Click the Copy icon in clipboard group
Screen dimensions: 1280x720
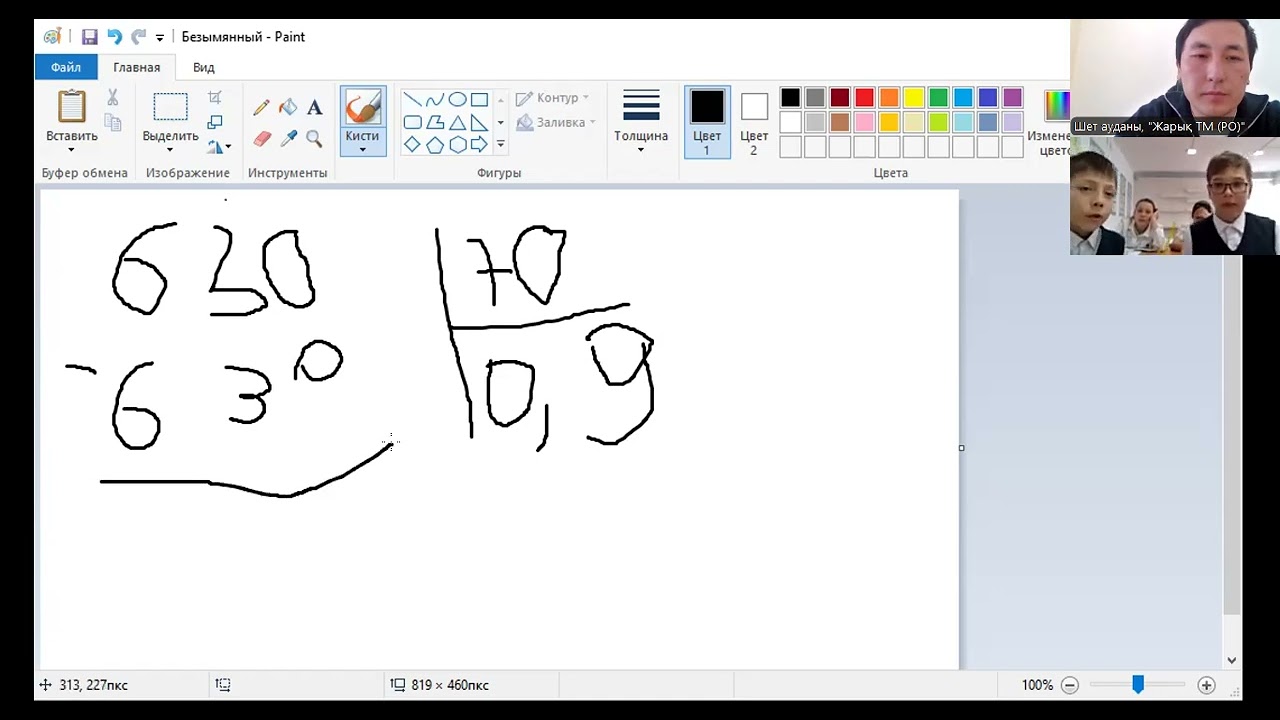click(x=112, y=123)
